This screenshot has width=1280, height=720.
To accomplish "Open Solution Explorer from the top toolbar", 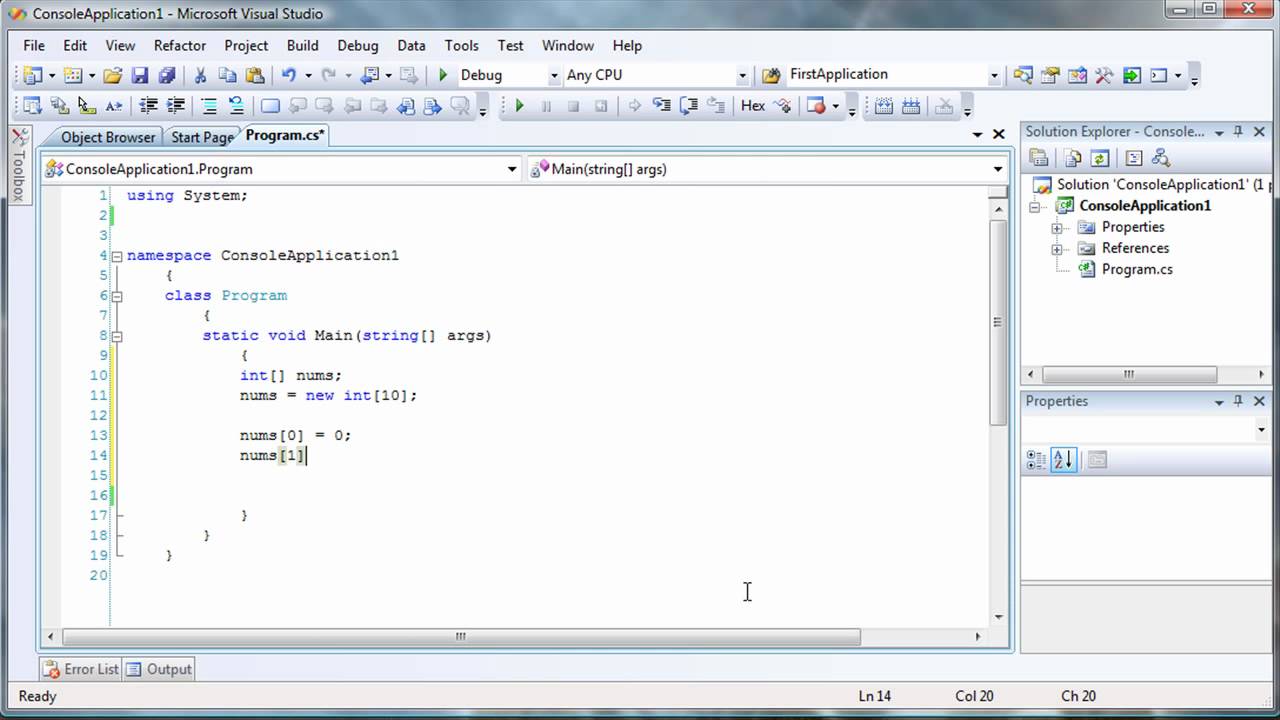I will click(1023, 75).
